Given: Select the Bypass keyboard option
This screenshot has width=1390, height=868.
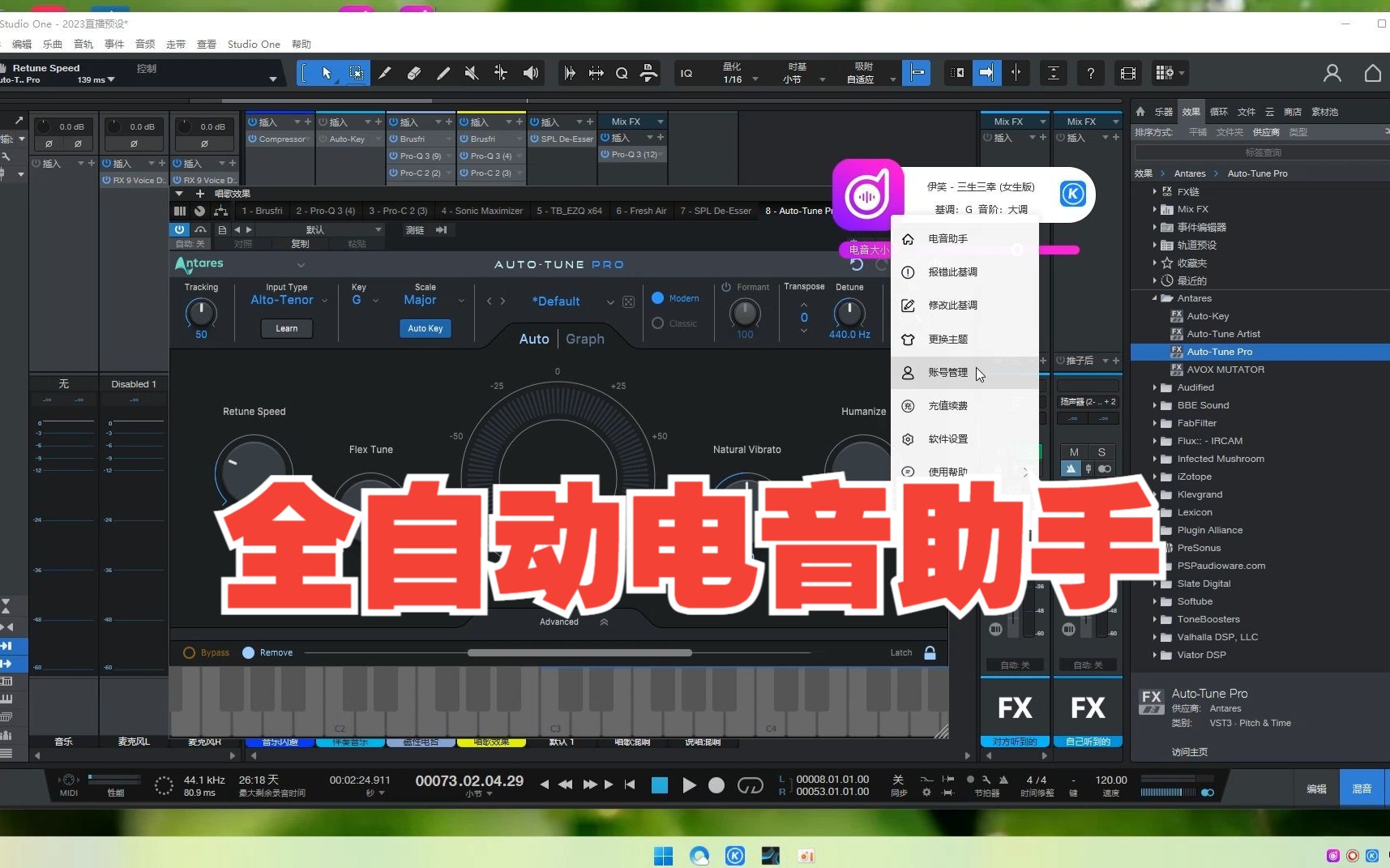Looking at the screenshot, I should pyautogui.click(x=189, y=652).
